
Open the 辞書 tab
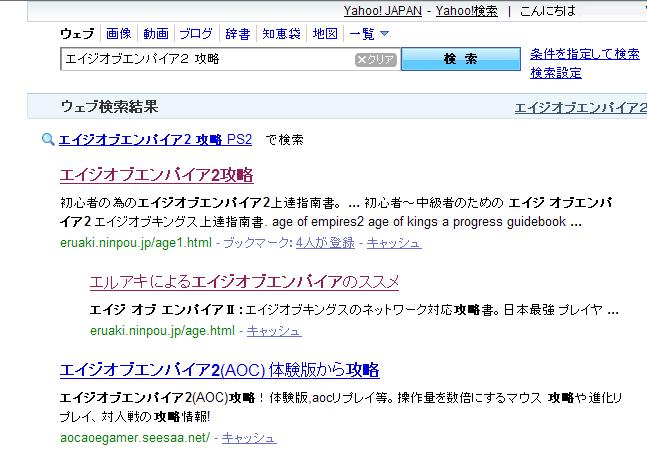(x=237, y=33)
